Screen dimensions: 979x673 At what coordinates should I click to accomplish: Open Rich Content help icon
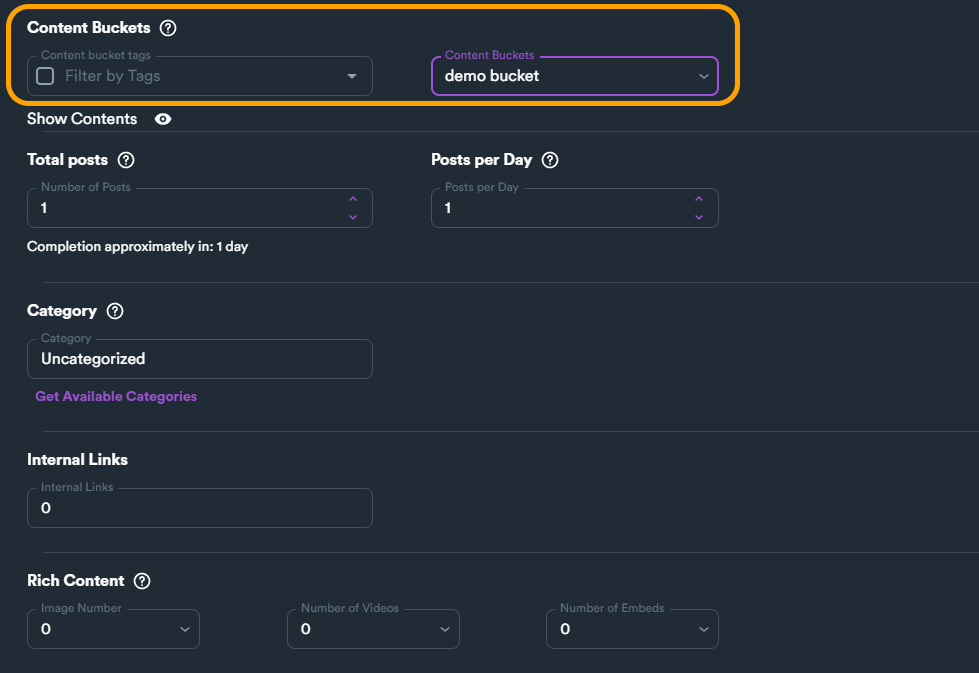pos(142,581)
